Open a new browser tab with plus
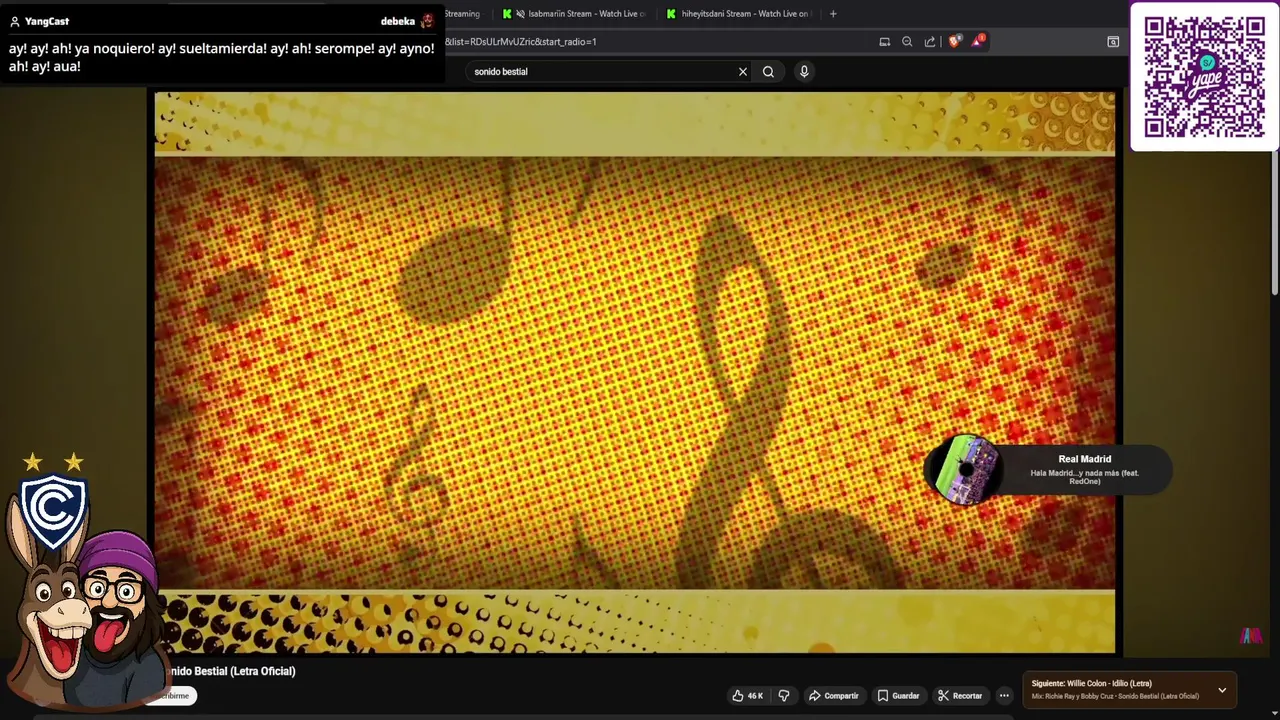1280x720 pixels. [x=833, y=14]
